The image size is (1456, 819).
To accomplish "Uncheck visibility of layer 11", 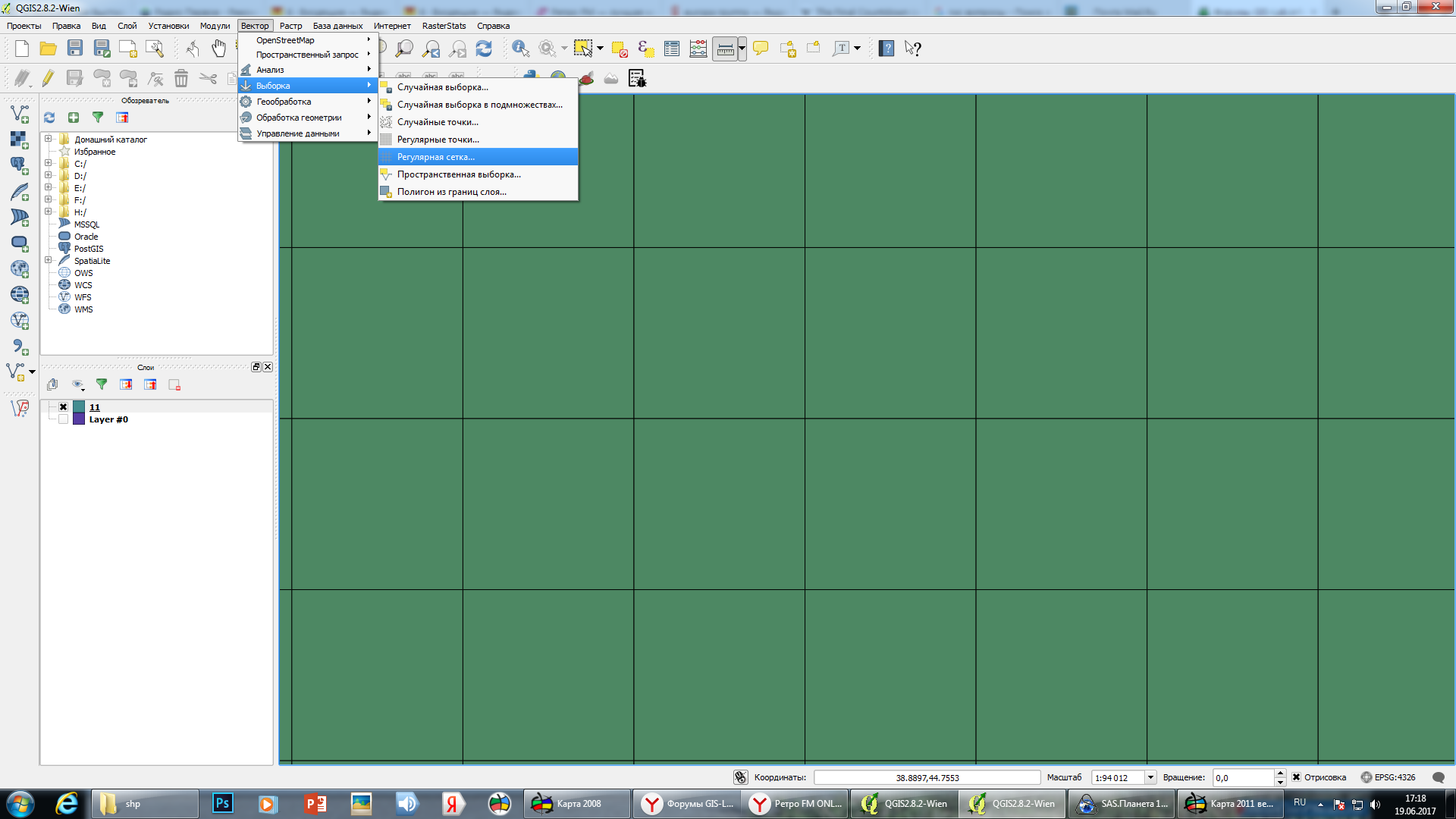I will (64, 407).
